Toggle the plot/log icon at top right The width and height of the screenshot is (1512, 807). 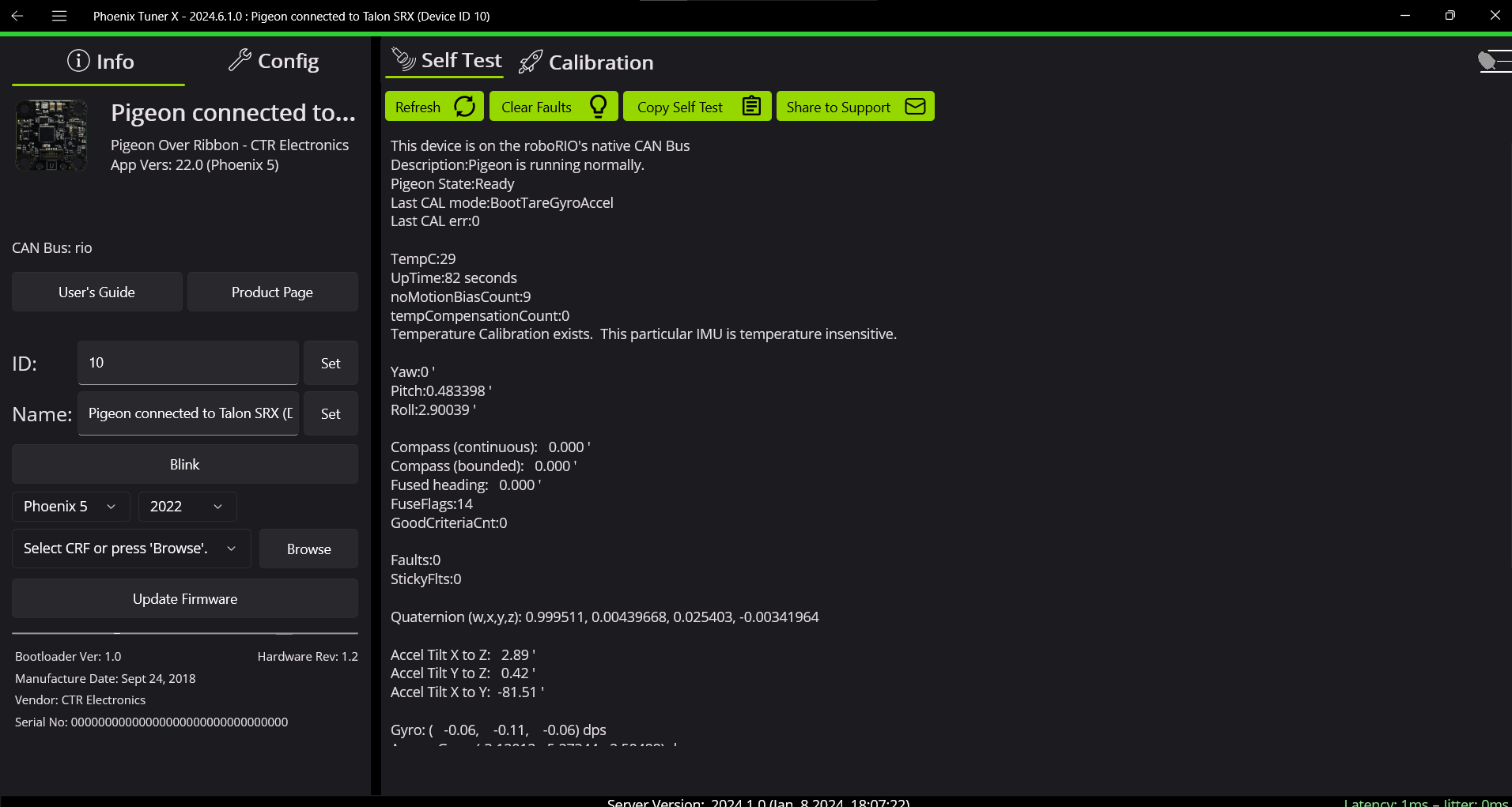[1494, 61]
